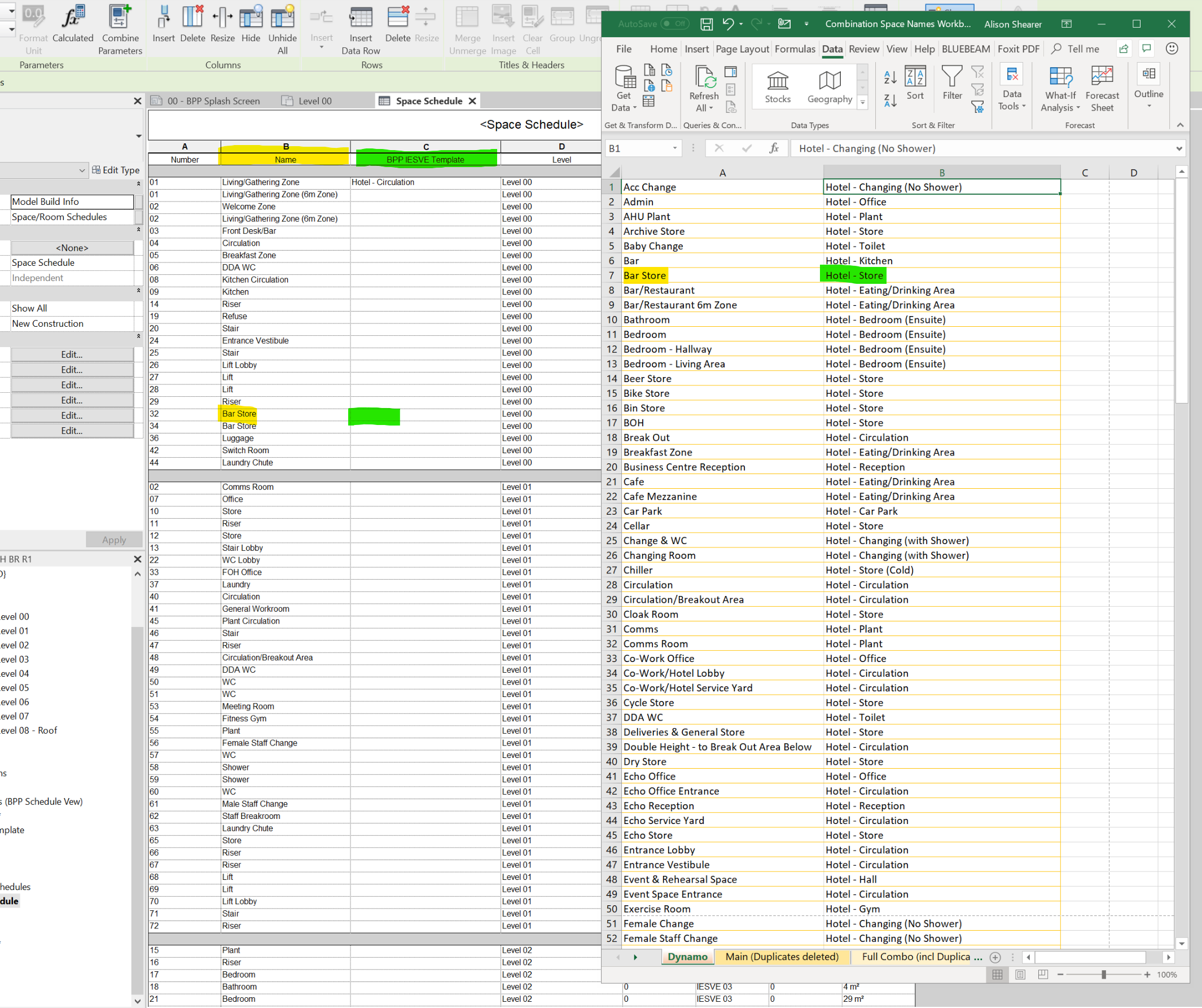Image resolution: width=1202 pixels, height=1008 pixels.
Task: Open the Name Box dropdown arrow
Action: coord(675,148)
